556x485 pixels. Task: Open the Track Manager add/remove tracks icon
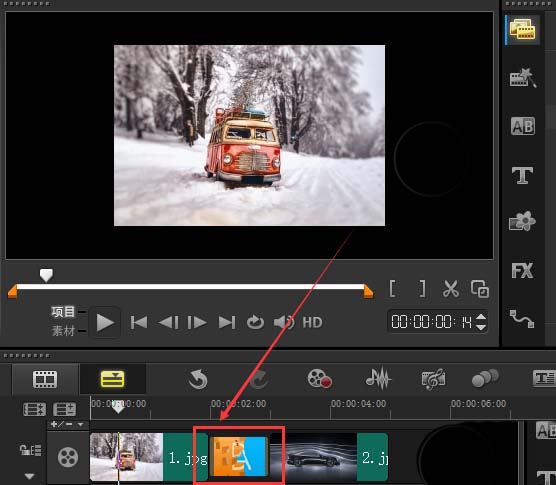pos(64,409)
